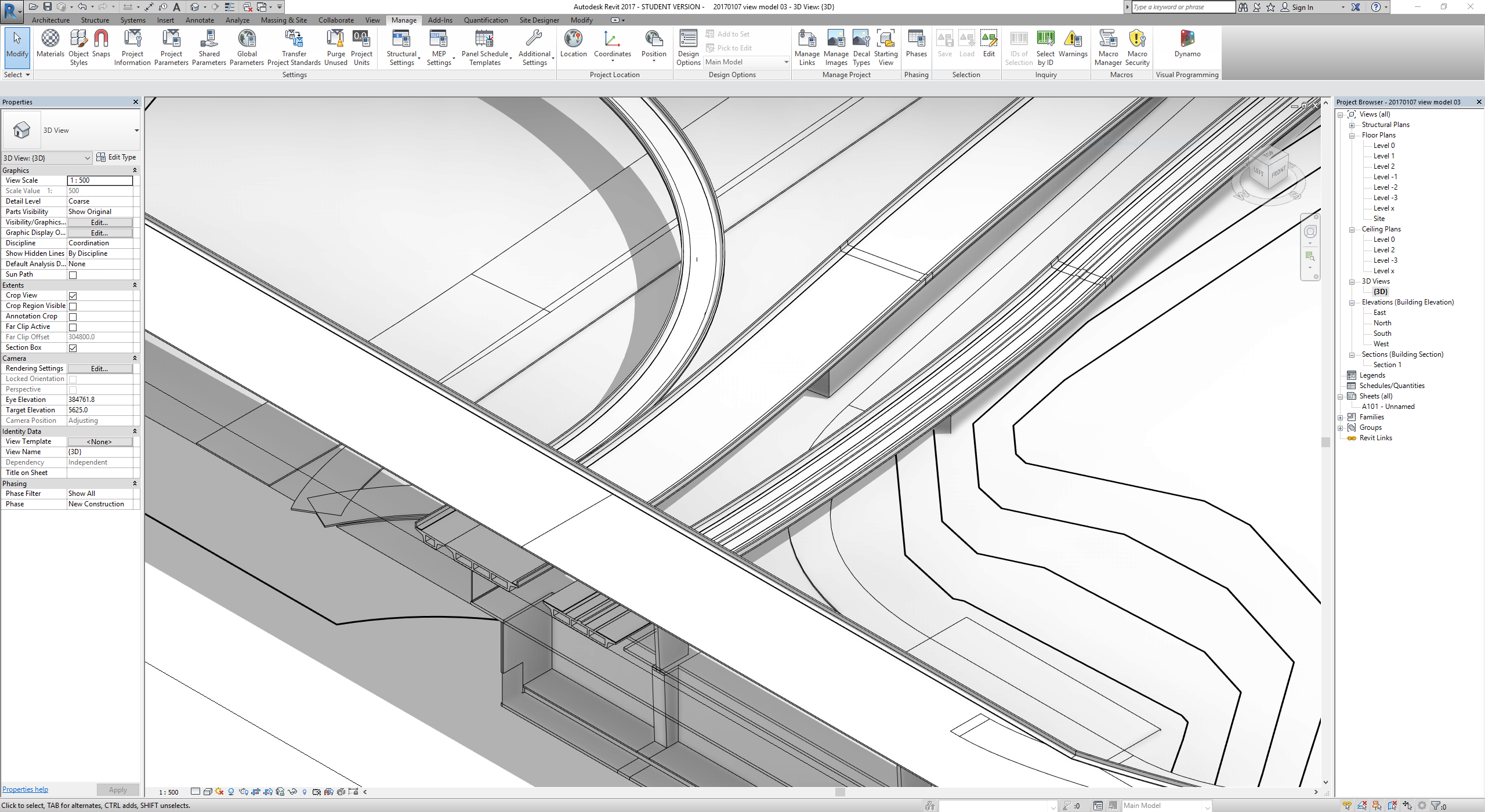Open the Annotate ribbon tab
1485x812 pixels.
click(x=200, y=20)
